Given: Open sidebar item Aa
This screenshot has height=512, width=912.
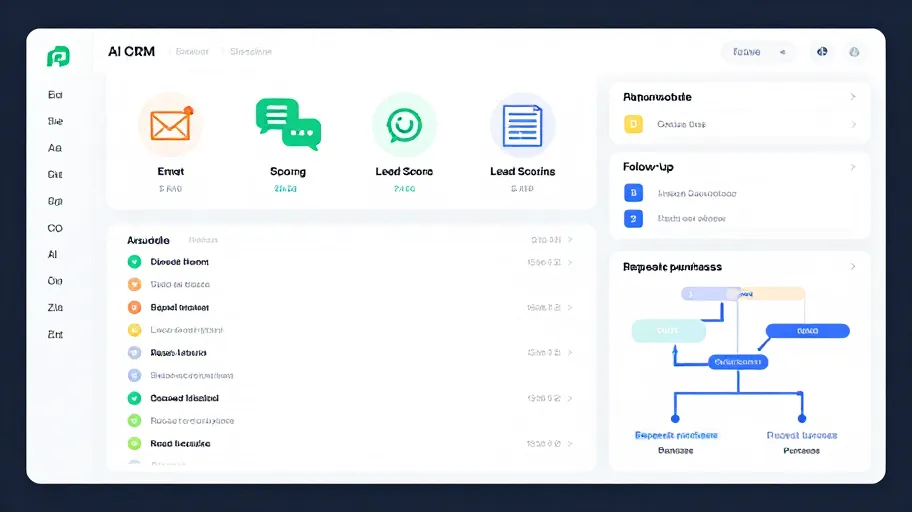Looking at the screenshot, I should (55, 148).
